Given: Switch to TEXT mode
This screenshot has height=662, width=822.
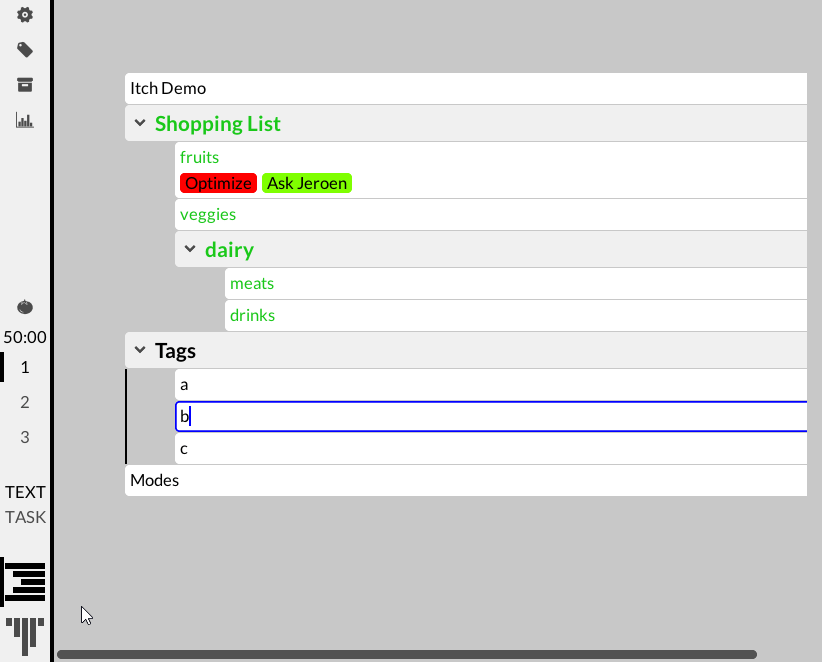Looking at the screenshot, I should (25, 492).
